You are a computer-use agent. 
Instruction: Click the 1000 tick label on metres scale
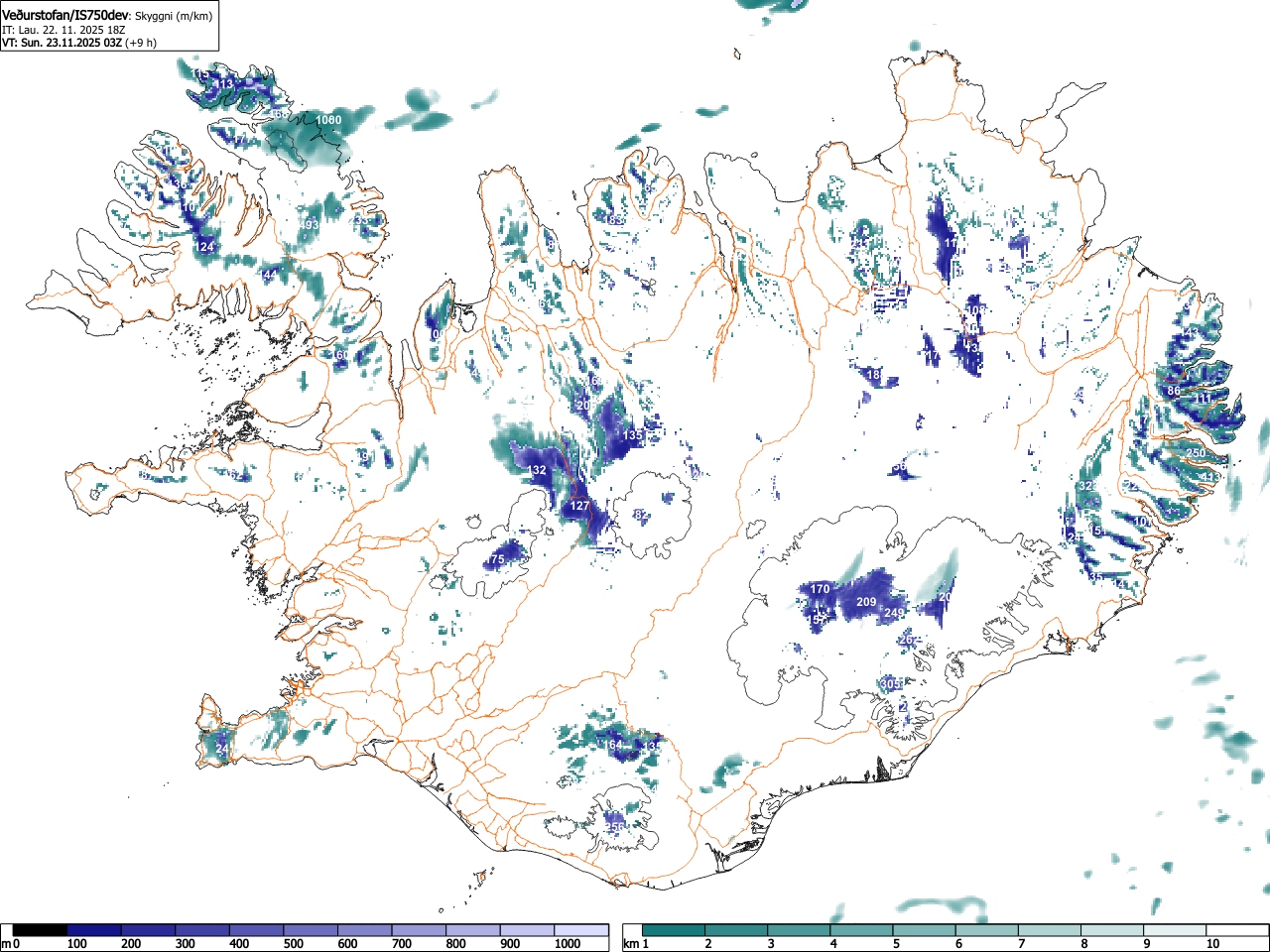pyautogui.click(x=568, y=944)
